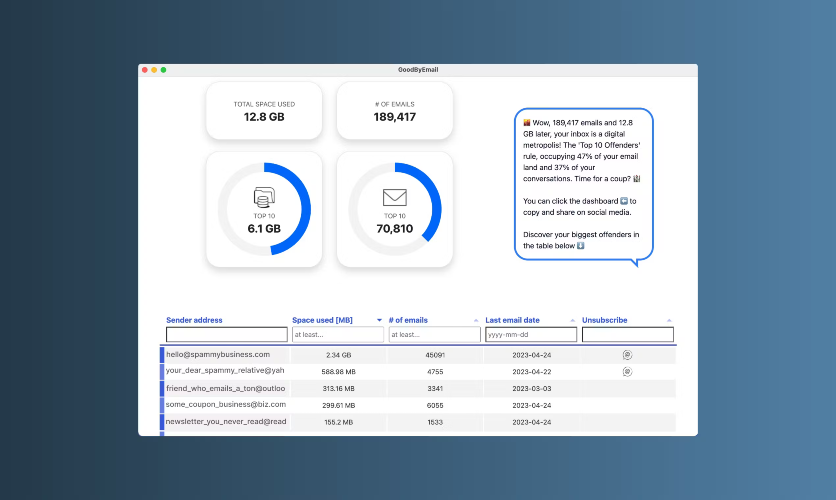Click sort arrow on Unsubscribe column
This screenshot has width=836, height=500.
[x=669, y=321]
